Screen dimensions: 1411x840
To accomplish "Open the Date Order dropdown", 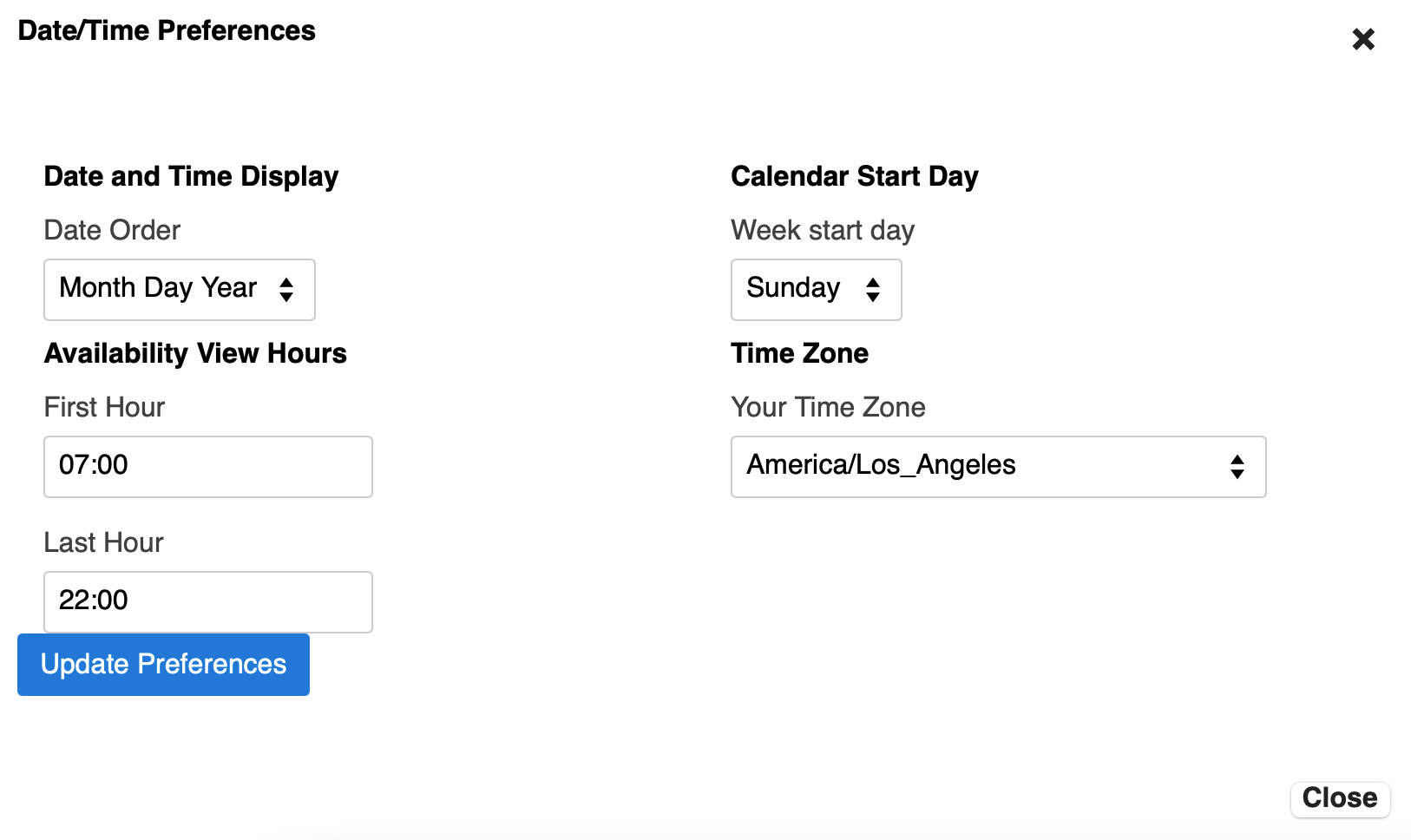I will (179, 289).
